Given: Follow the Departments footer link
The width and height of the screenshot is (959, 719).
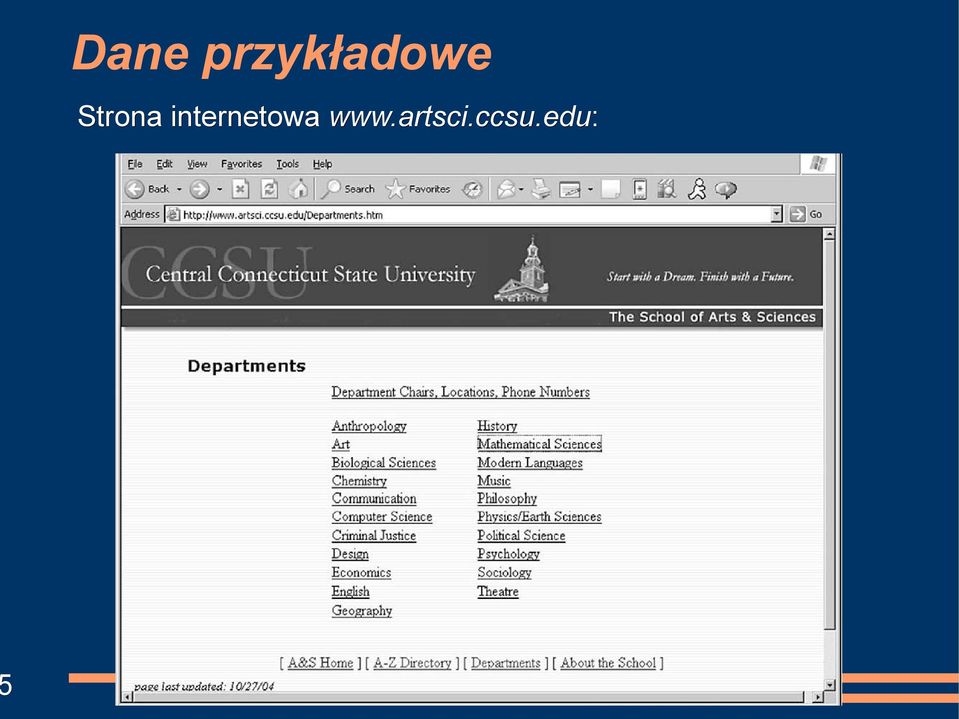Looking at the screenshot, I should 506,663.
